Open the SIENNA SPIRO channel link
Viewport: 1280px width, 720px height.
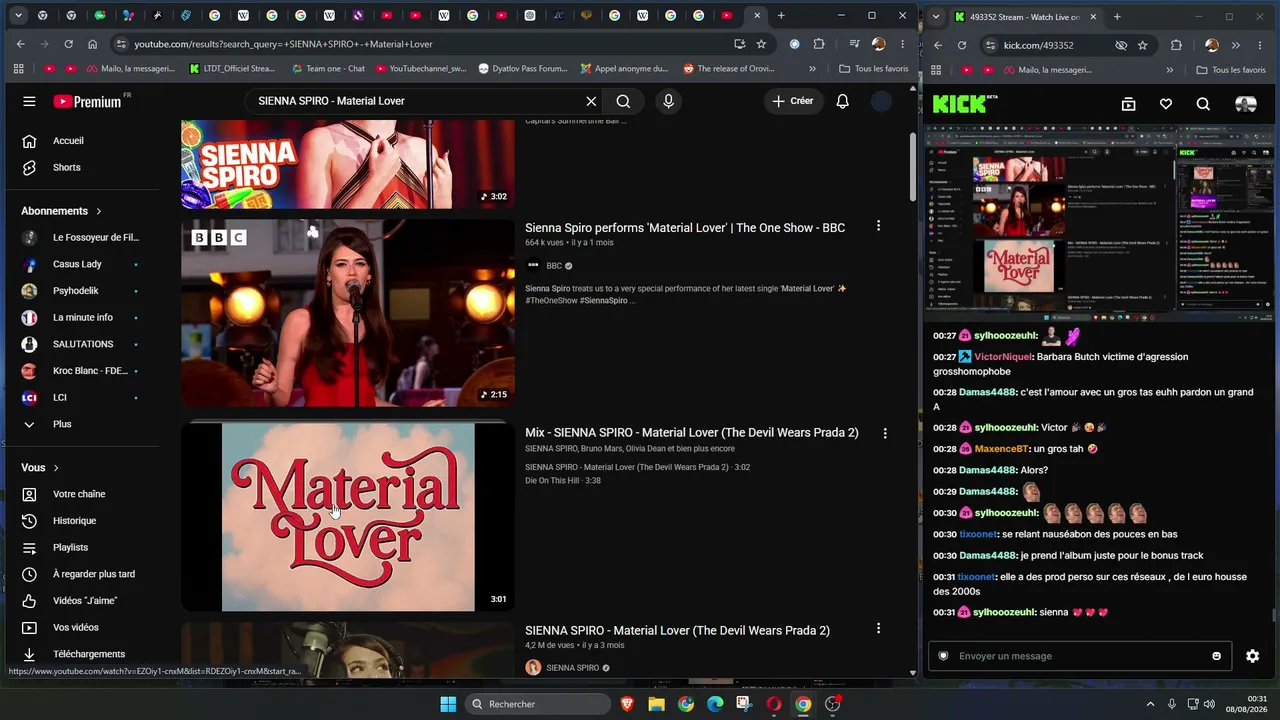tap(572, 668)
